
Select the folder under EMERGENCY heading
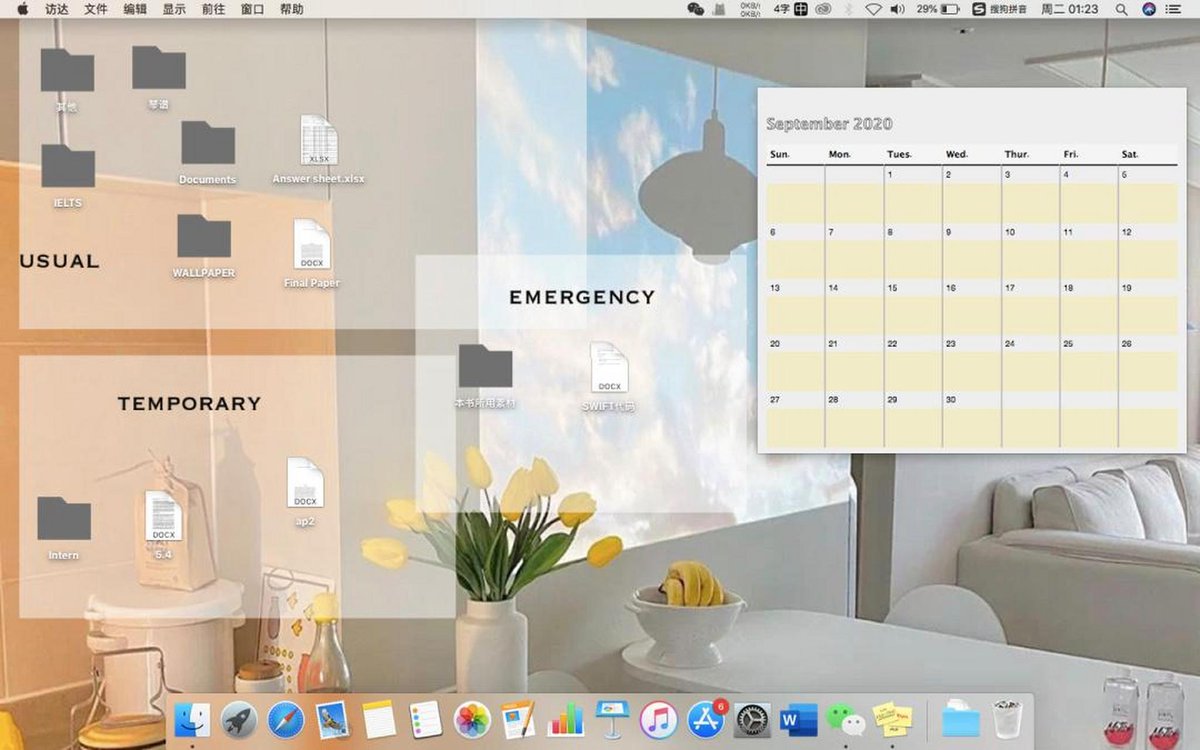tap(485, 366)
